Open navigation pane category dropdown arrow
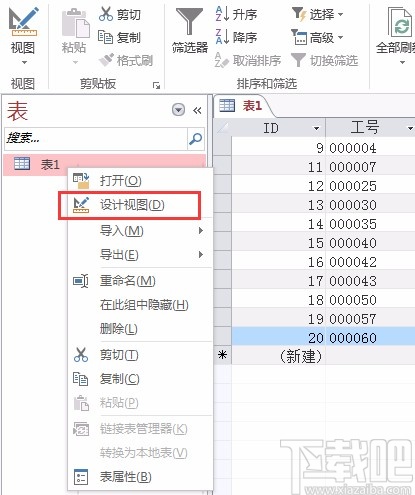Screen dimensions: 415x495 point(178,109)
